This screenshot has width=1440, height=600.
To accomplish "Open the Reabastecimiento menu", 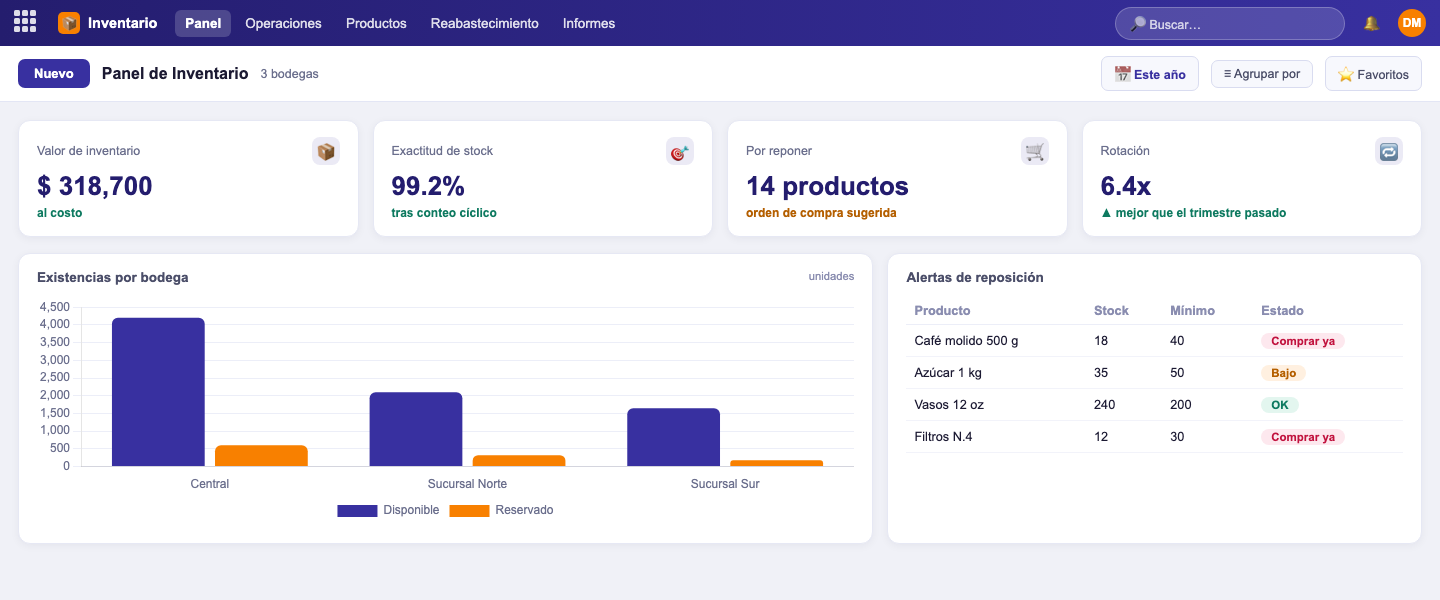I will click(485, 23).
